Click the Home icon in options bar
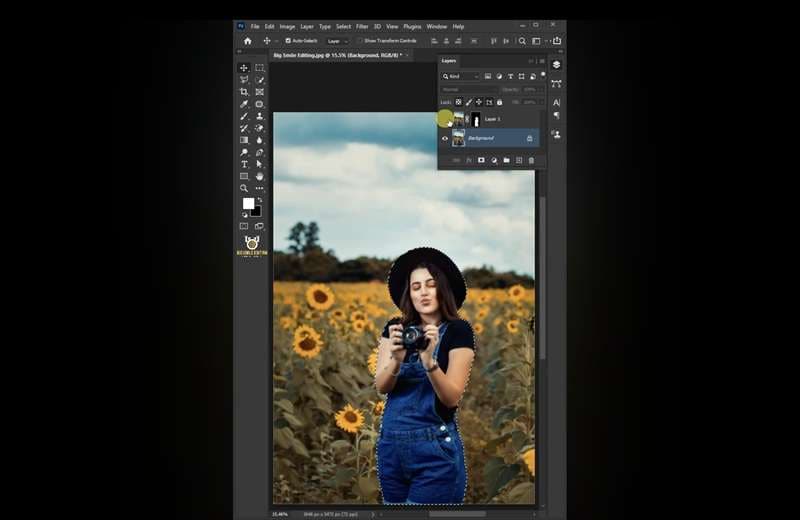The width and height of the screenshot is (800, 520). pos(247,41)
